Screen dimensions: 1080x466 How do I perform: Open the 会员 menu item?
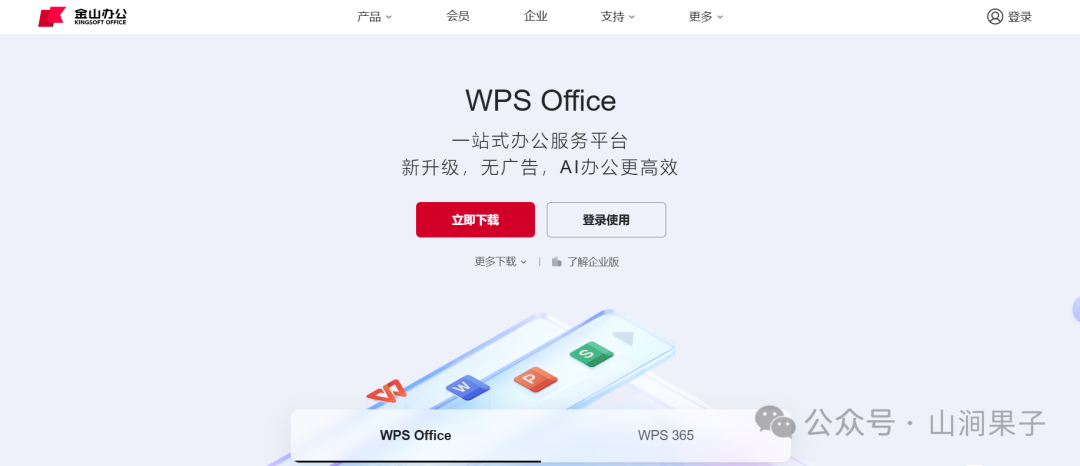click(458, 17)
